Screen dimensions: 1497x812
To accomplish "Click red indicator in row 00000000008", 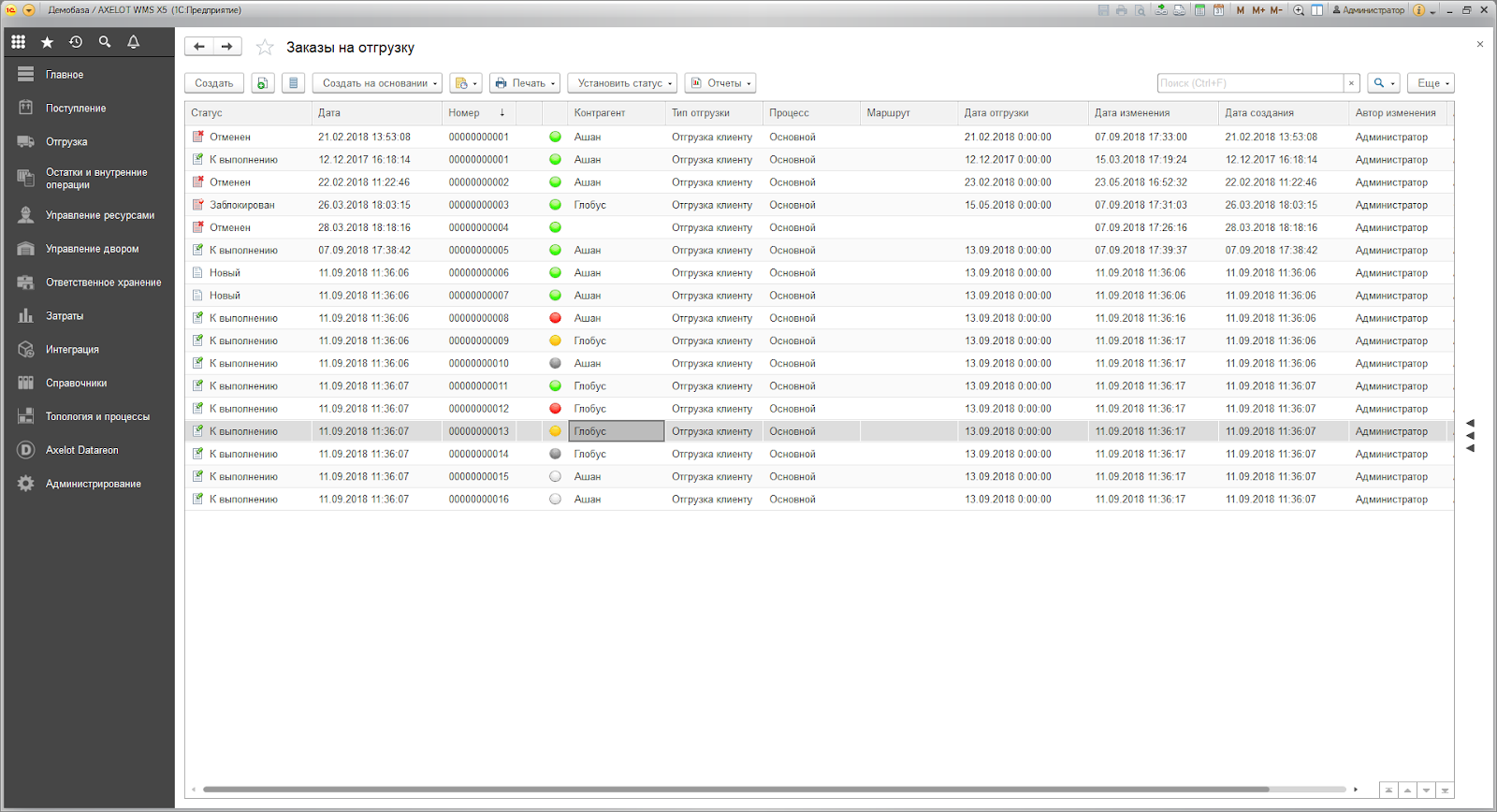I will tap(555, 318).
